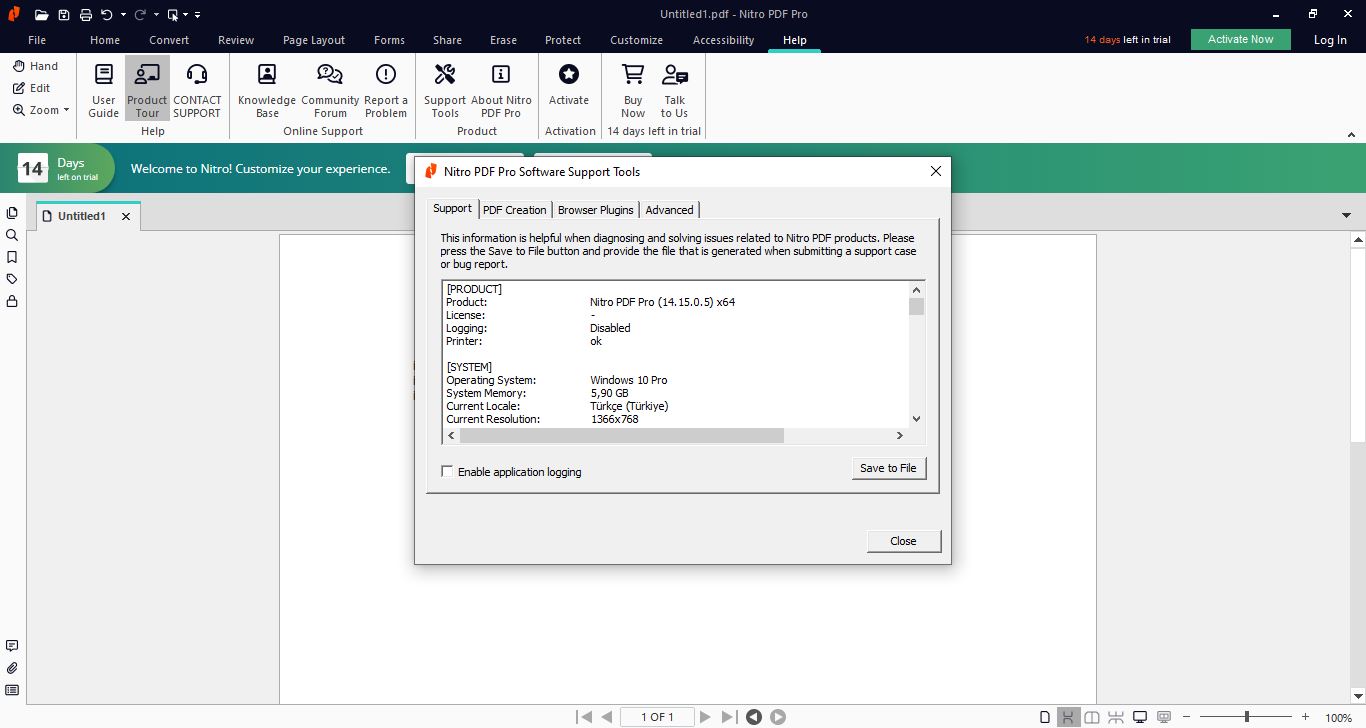Switch to single page view
1366x728 pixels.
click(1045, 717)
